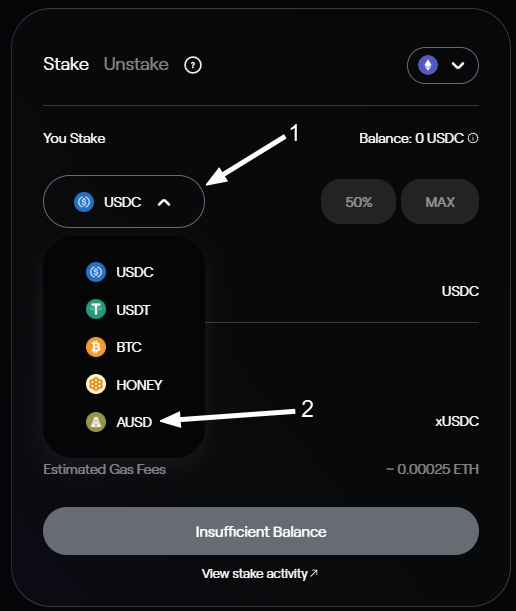Image resolution: width=516 pixels, height=611 pixels.
Task: Click the MAX amount button
Action: [x=440, y=201]
